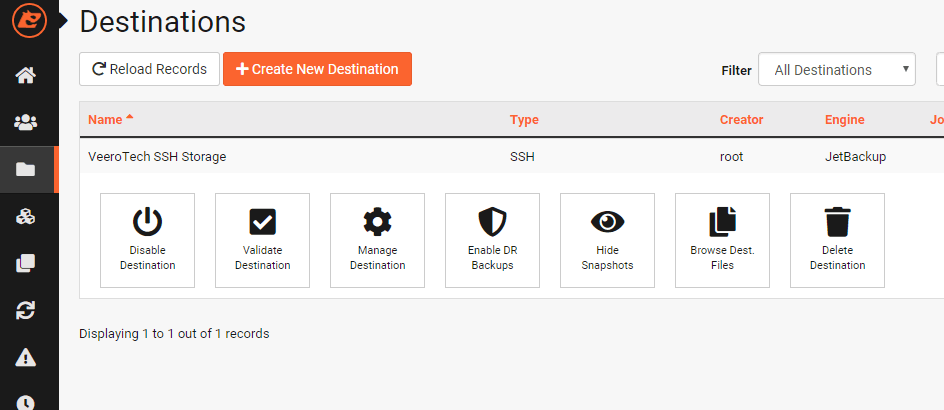Delete Destination using trash button
Viewport: 944px width, 410px height.
pos(837,241)
